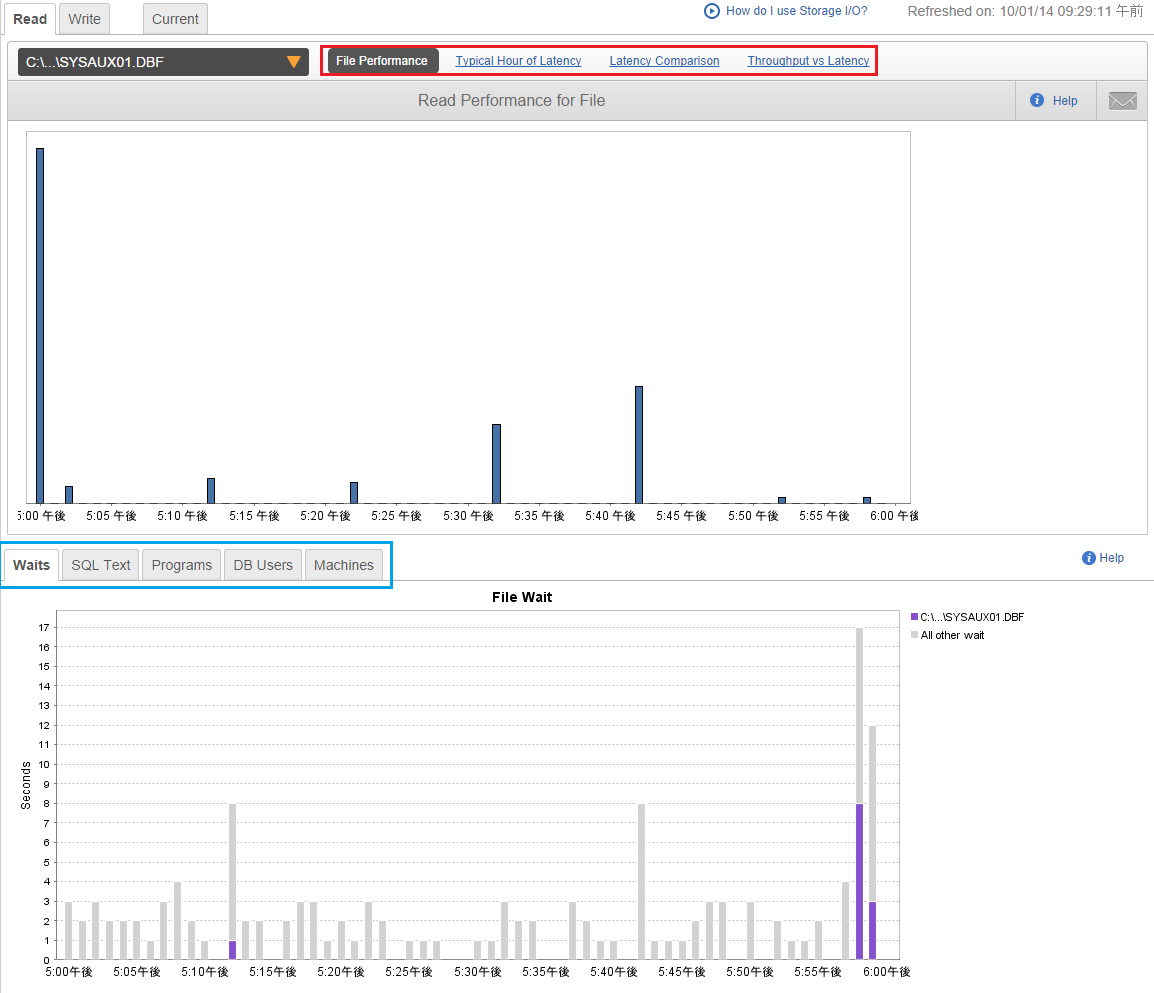Click 'All other wait' legend label
Viewport: 1154px width, 993px height.
(952, 635)
